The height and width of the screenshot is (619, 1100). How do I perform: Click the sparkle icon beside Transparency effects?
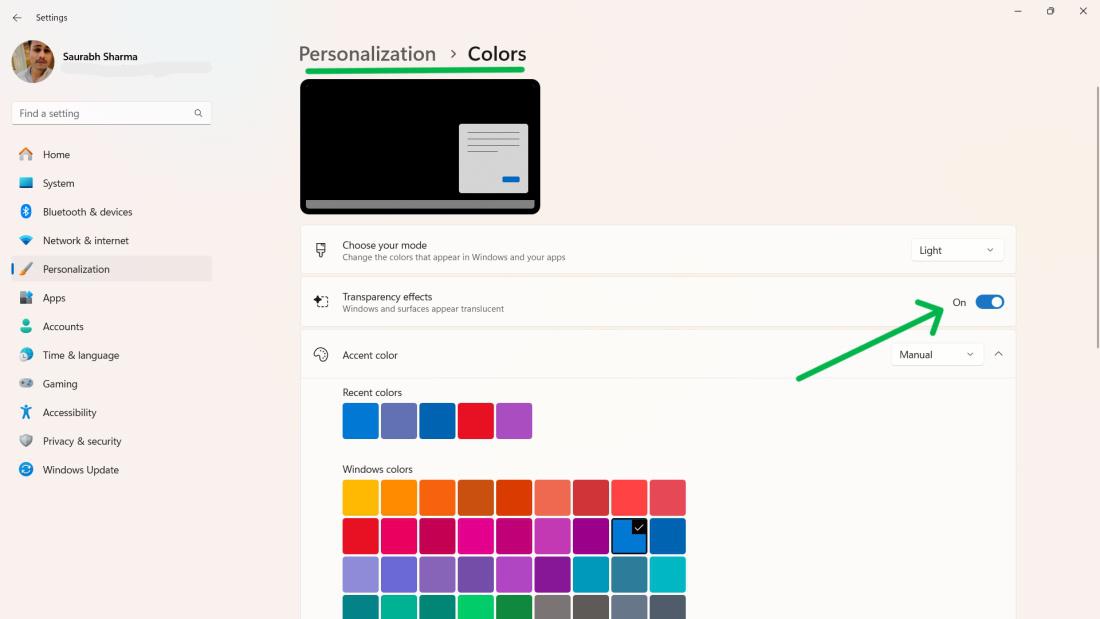[321, 302]
